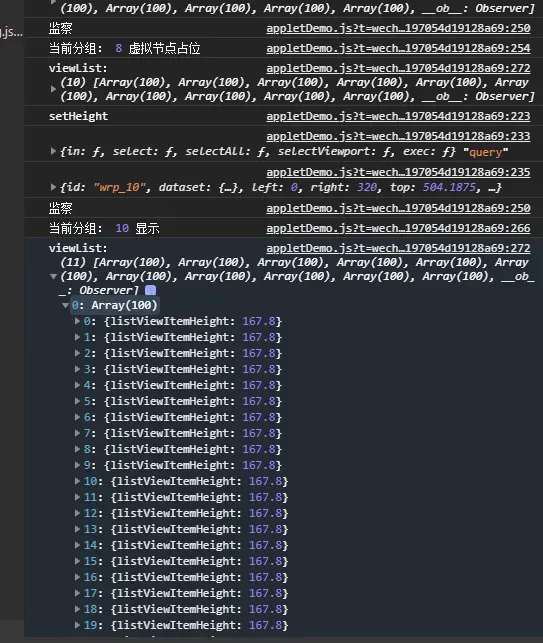Collapse the 0: Array(100) node
This screenshot has height=643, width=543.
click(x=65, y=306)
